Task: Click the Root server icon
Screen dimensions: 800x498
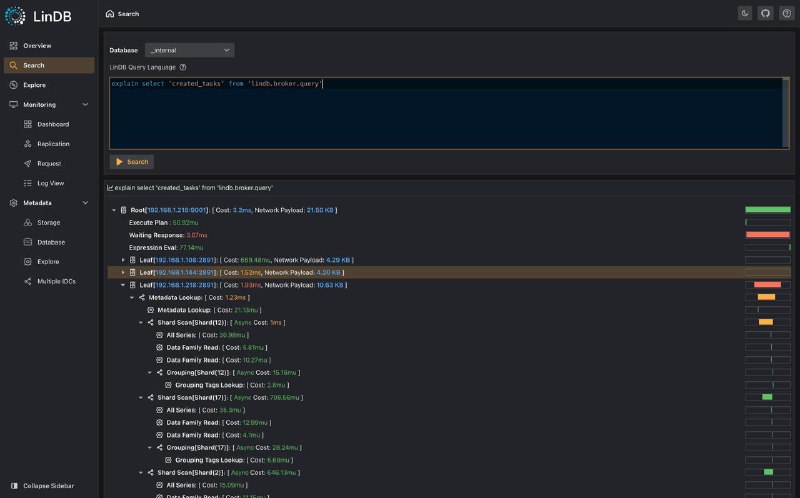Action: click(123, 210)
